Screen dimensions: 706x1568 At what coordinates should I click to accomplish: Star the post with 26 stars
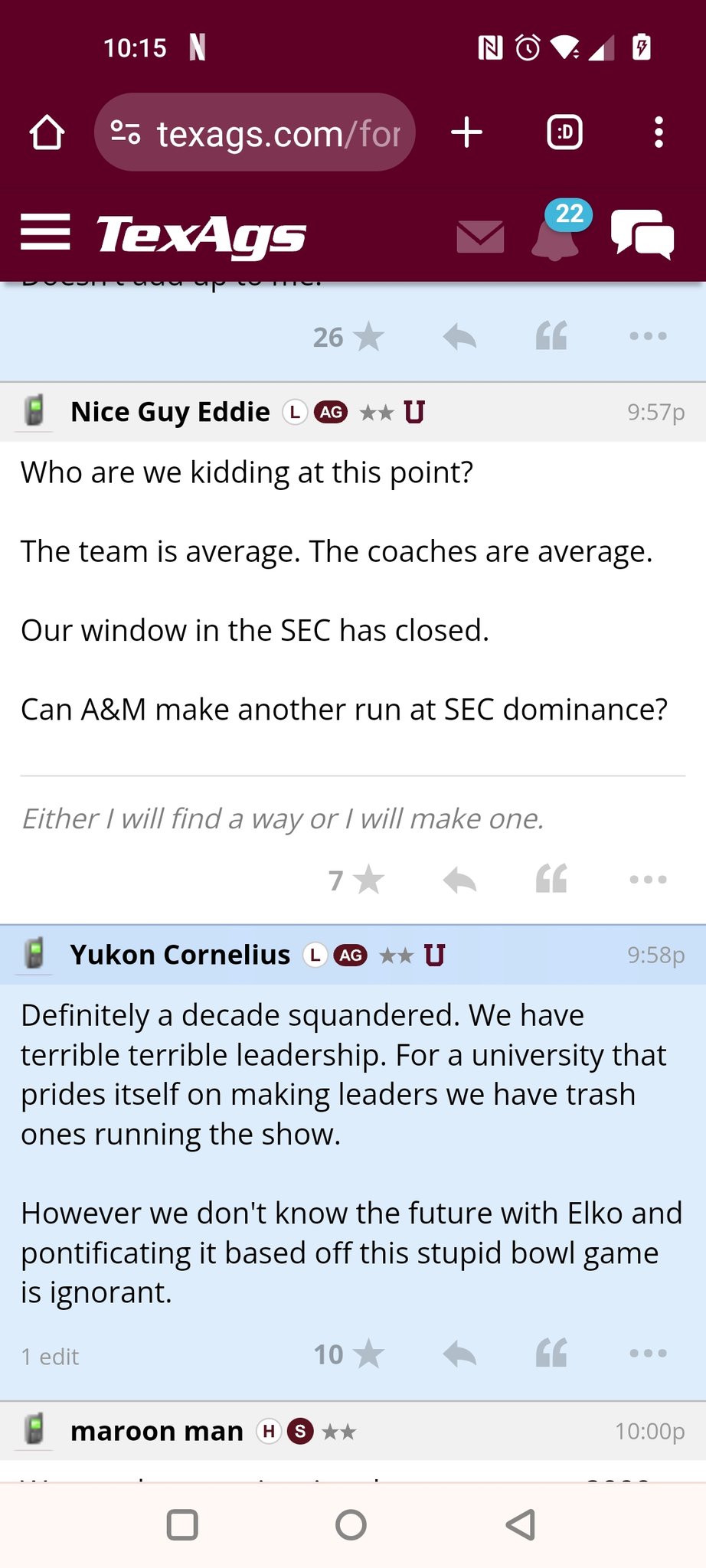point(368,337)
